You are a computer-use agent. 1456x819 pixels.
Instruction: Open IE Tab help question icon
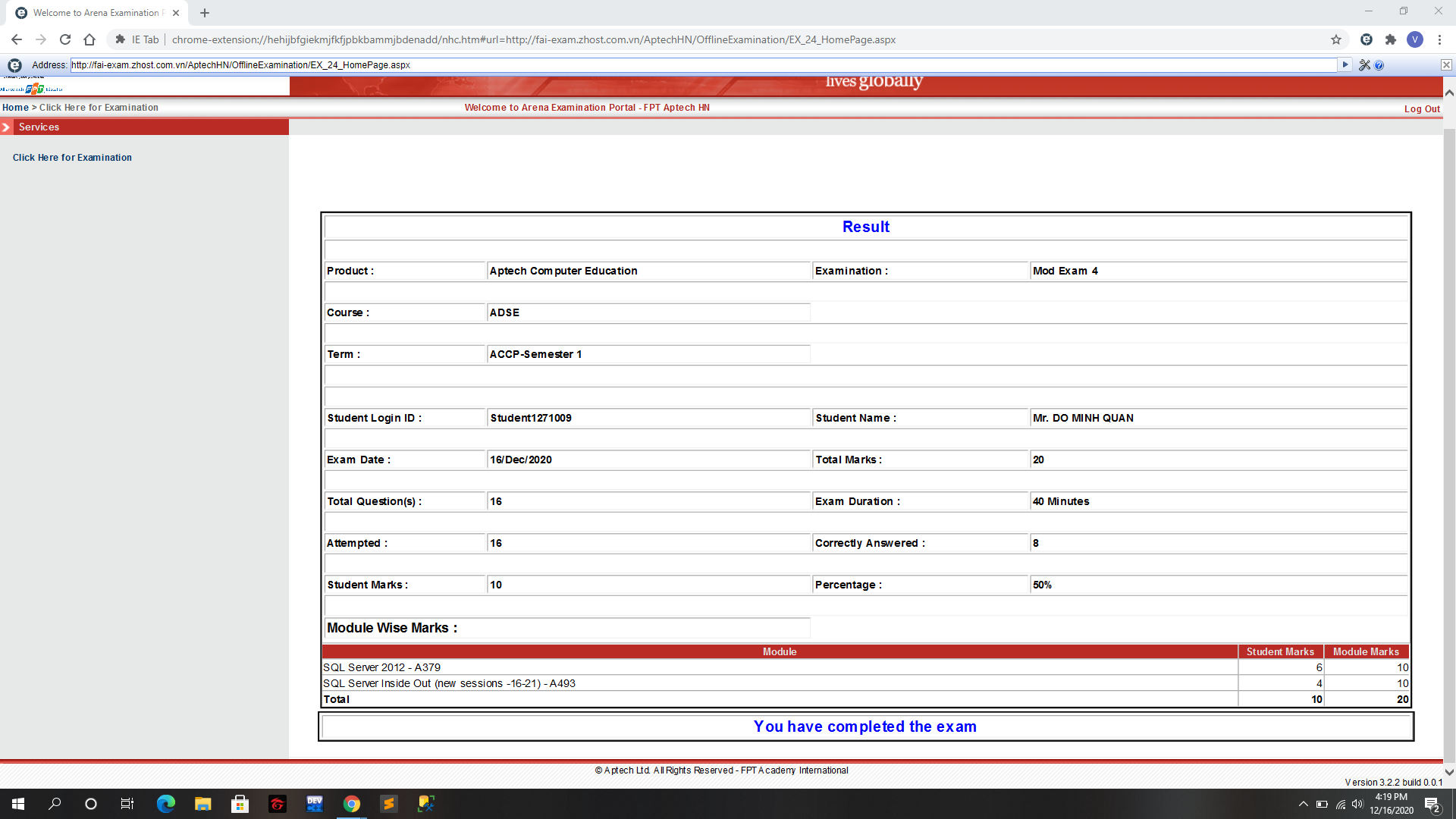click(x=1379, y=65)
